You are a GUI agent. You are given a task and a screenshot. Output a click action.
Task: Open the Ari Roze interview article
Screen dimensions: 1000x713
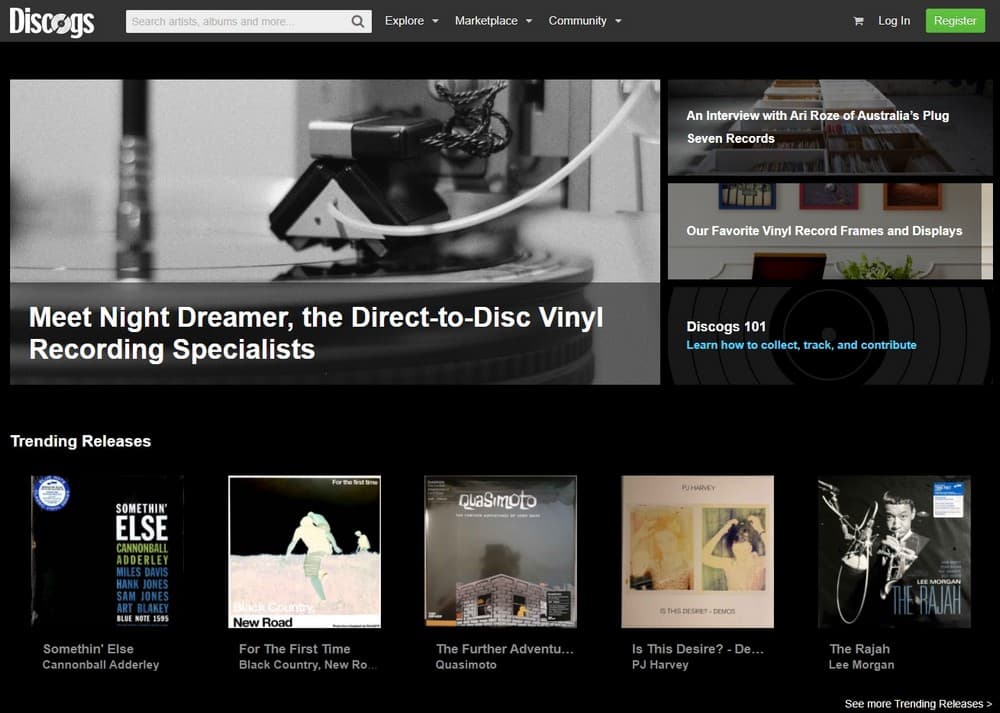(x=830, y=128)
